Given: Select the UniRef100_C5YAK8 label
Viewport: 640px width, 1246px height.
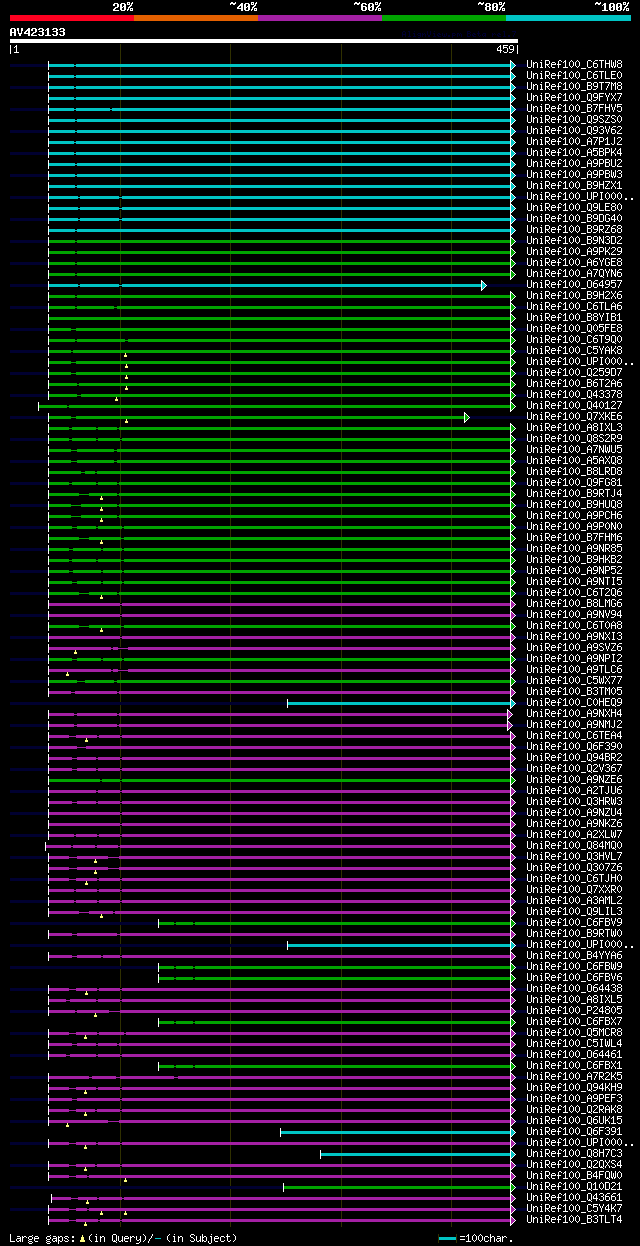Looking at the screenshot, I should 574,350.
